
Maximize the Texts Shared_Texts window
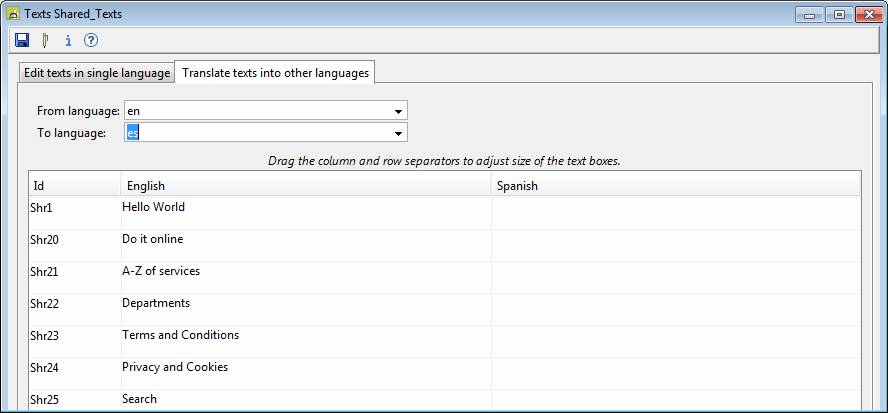839,14
